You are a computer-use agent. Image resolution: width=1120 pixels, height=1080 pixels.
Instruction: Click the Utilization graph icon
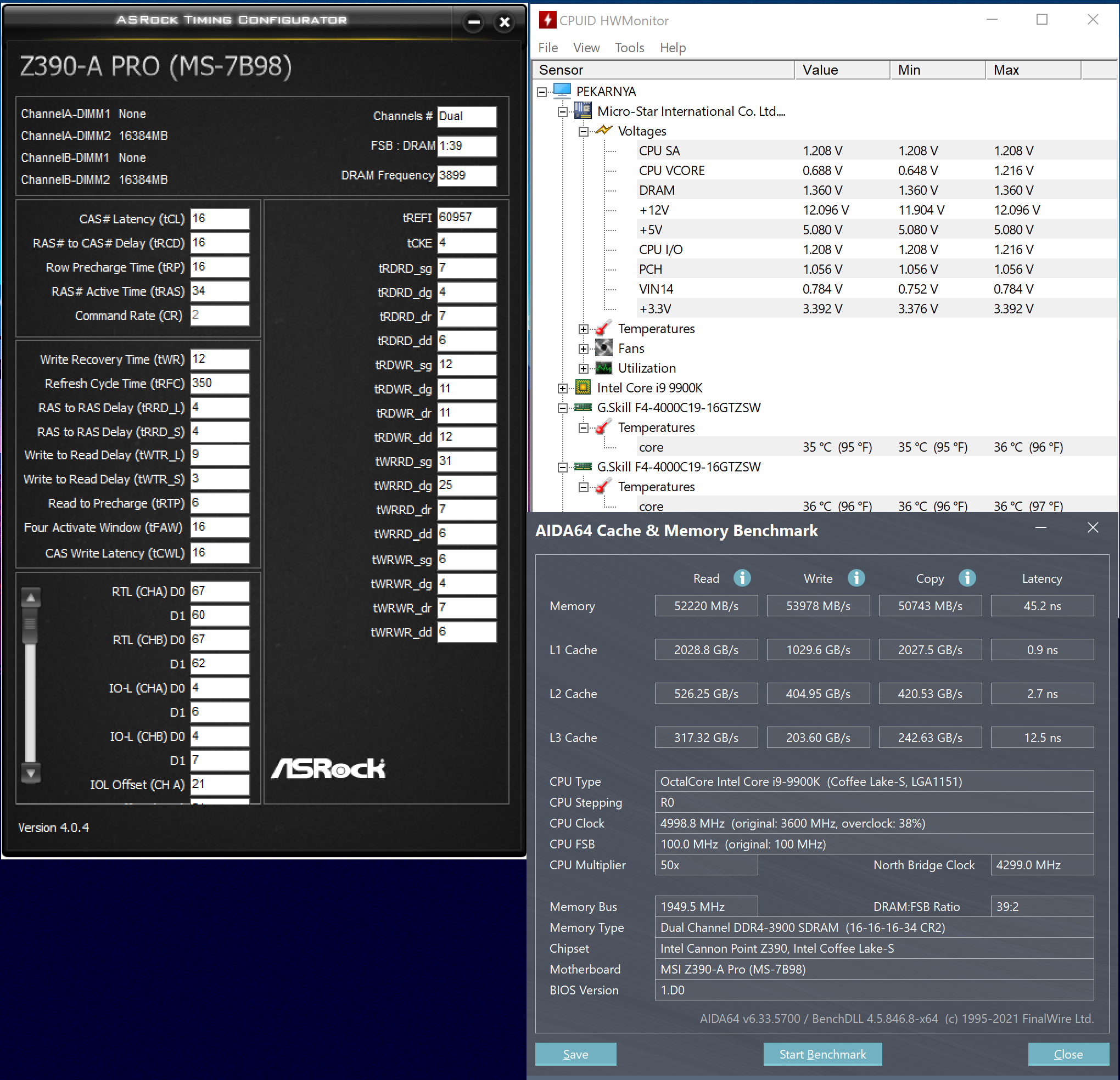click(603, 368)
